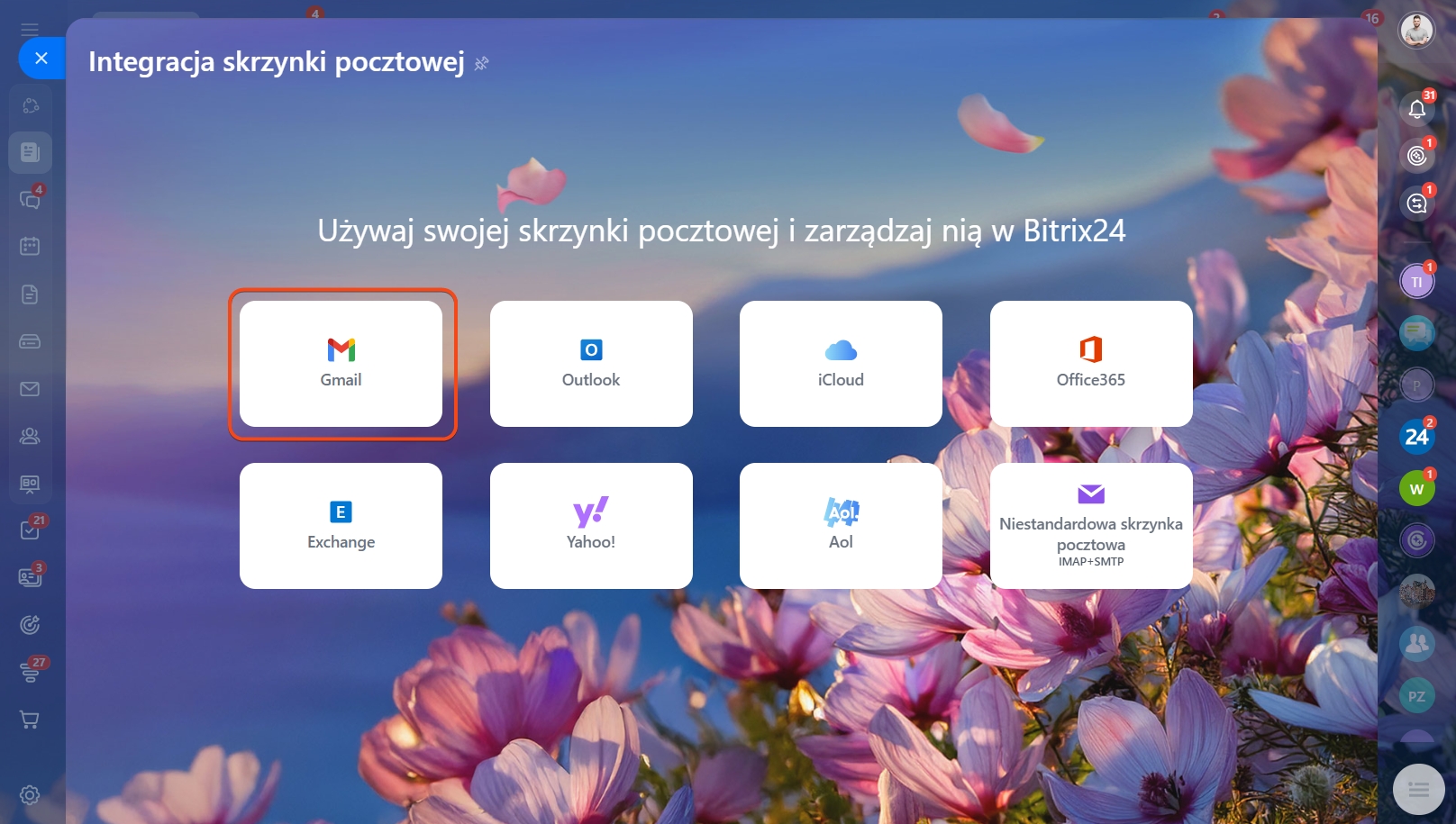Open the drive icon in left sidebar
This screenshot has height=824, width=1456.
(30, 341)
